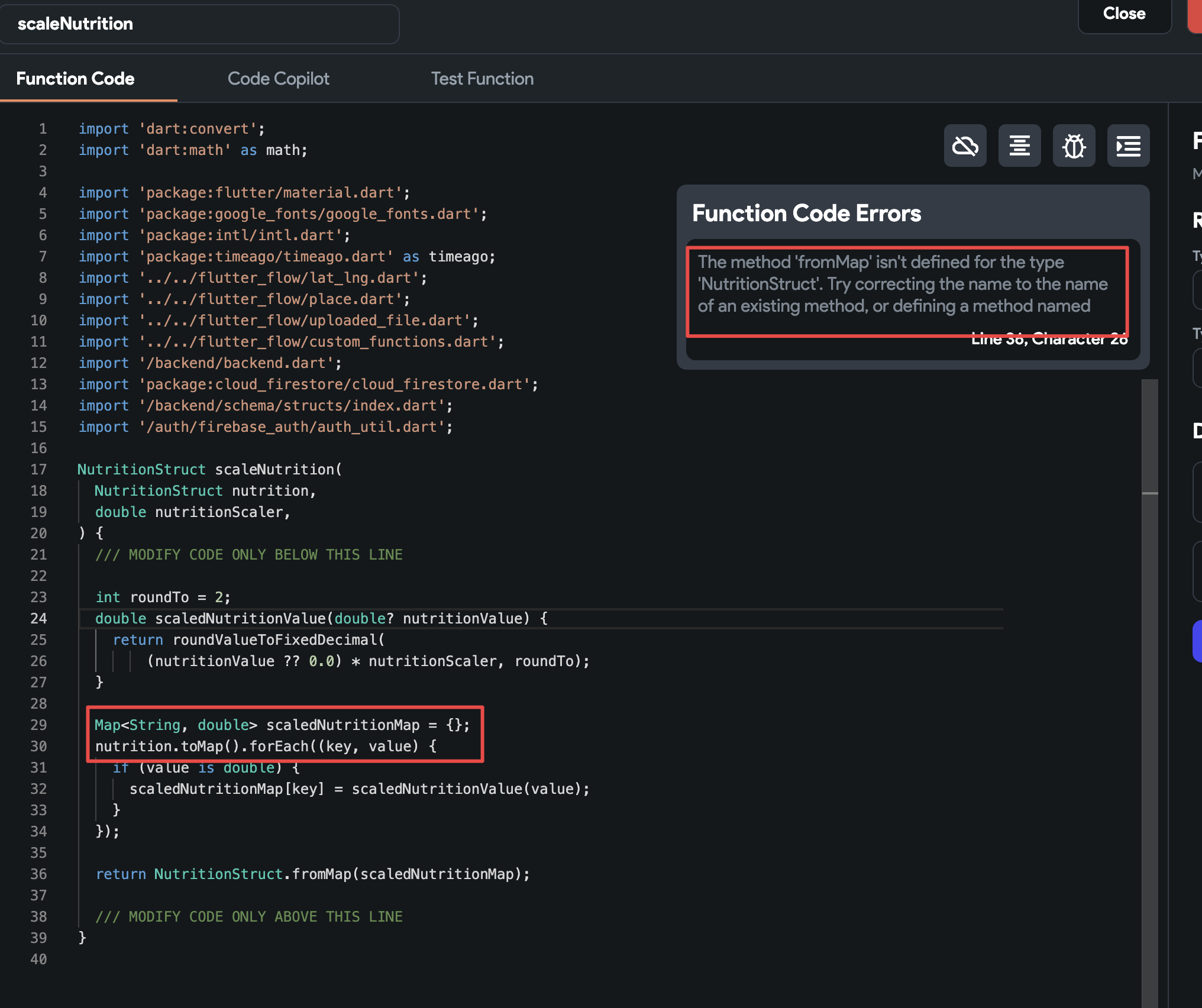The image size is (1202, 1008).
Task: Click the MODIFY CODE ONLY BELOW comment
Action: tap(248, 554)
